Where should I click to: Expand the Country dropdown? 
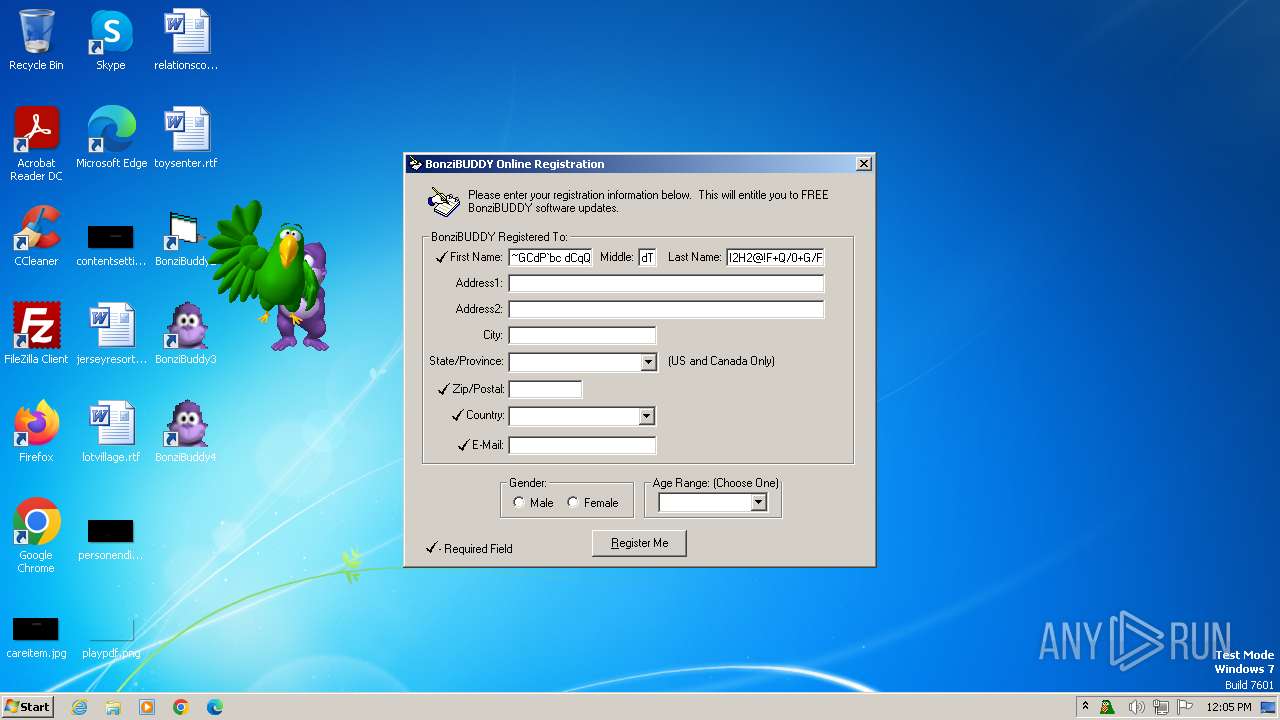point(646,416)
